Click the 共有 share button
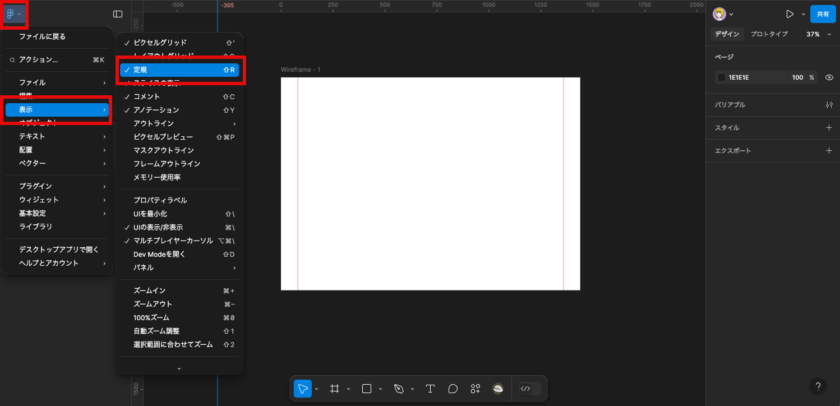Image resolution: width=840 pixels, height=406 pixels. (822, 14)
